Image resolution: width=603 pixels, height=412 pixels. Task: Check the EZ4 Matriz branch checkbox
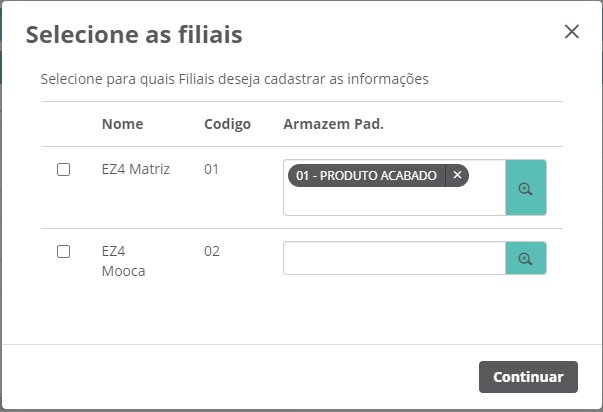coord(63,169)
